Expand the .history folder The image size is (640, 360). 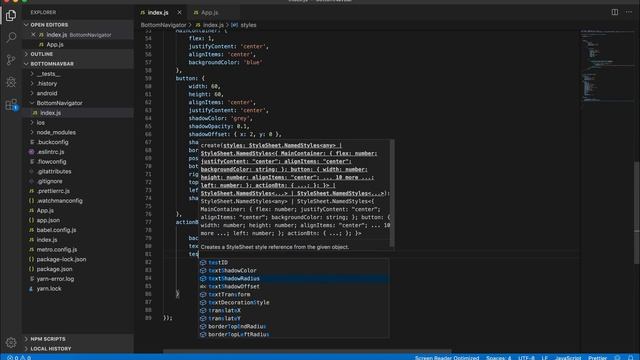78,84
